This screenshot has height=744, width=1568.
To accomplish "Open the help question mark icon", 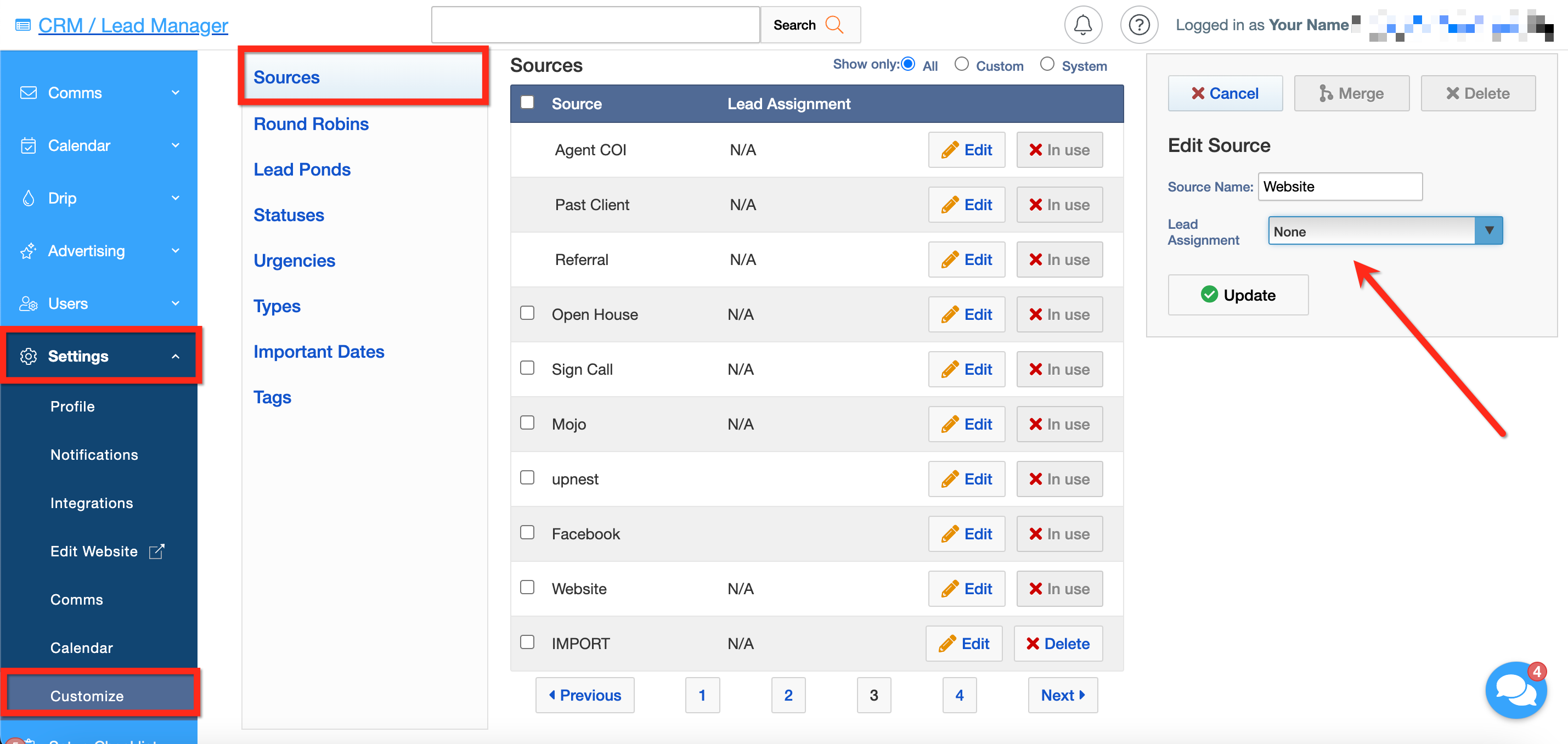I will tap(1138, 25).
